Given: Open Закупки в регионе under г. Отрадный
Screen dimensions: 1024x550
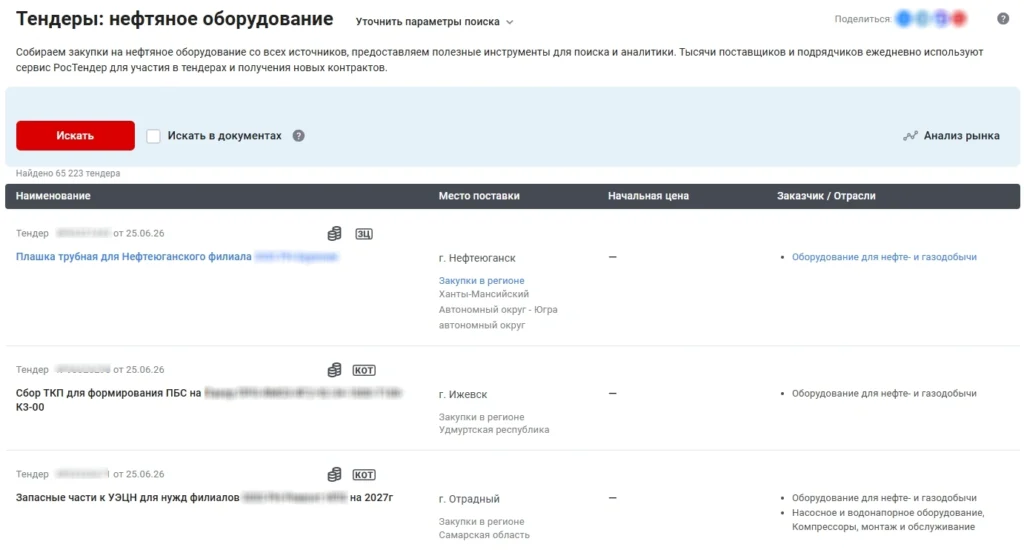Looking at the screenshot, I should (481, 521).
